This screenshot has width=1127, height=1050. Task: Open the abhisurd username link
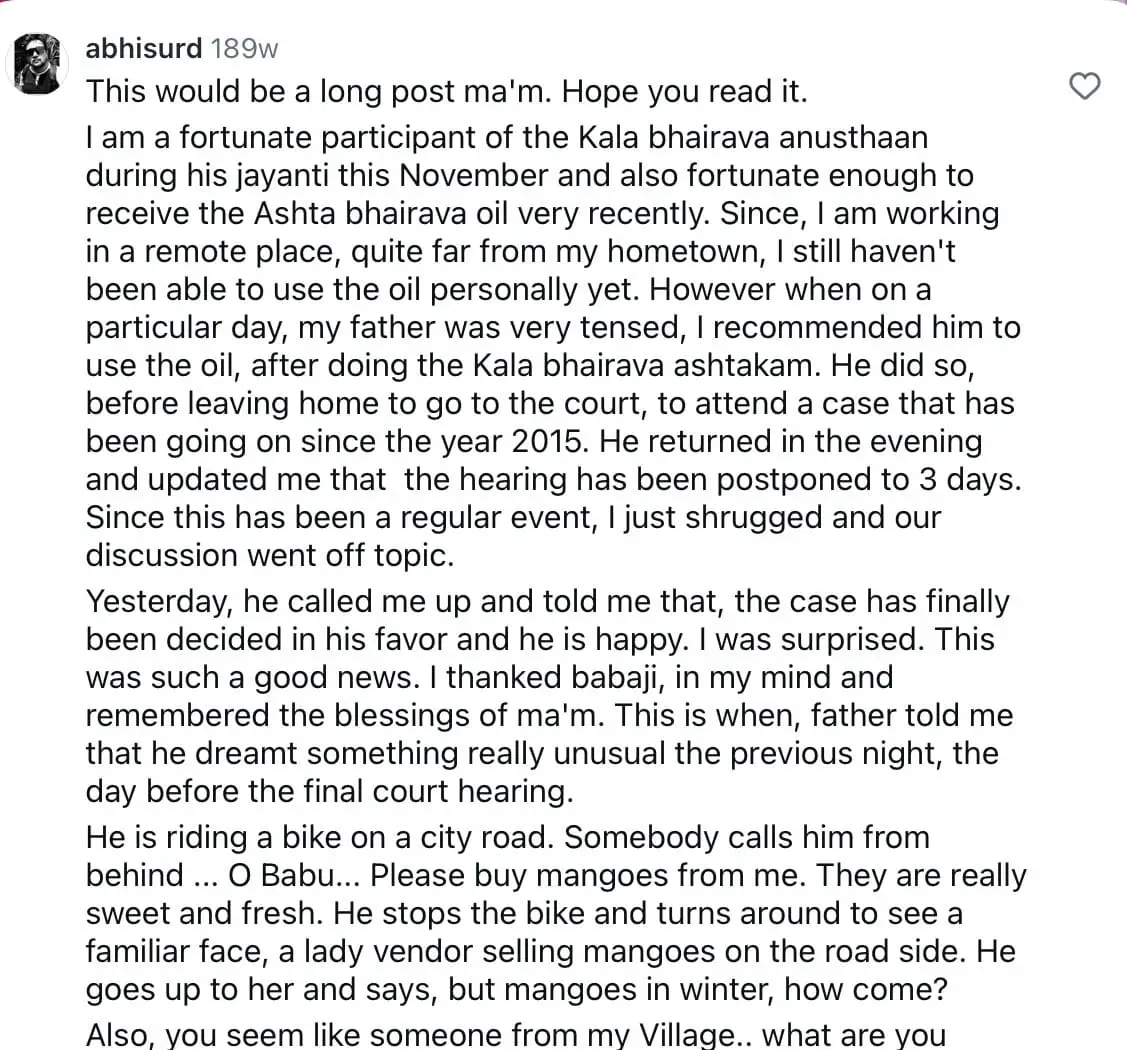144,49
